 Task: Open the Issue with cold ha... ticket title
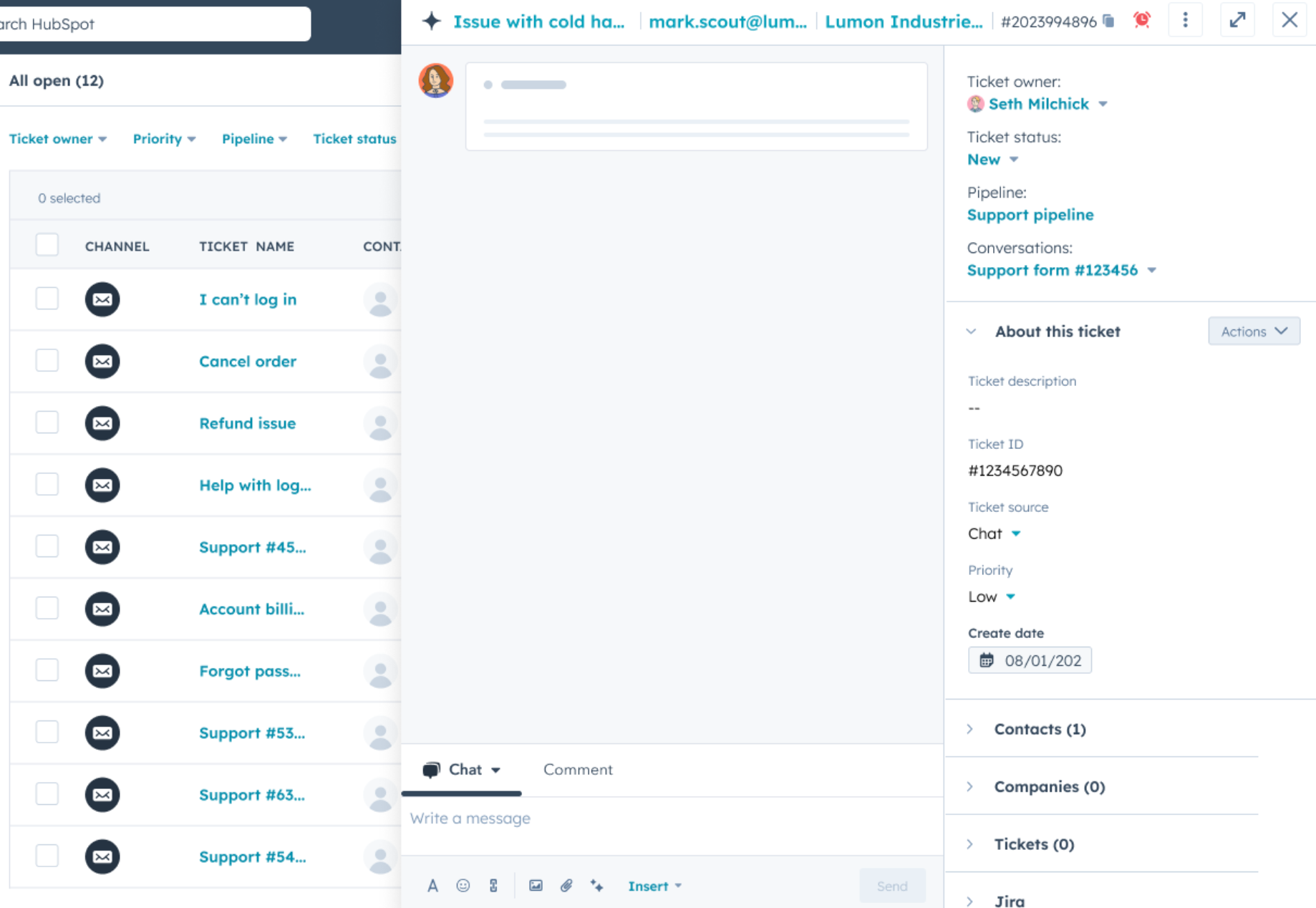point(538,21)
